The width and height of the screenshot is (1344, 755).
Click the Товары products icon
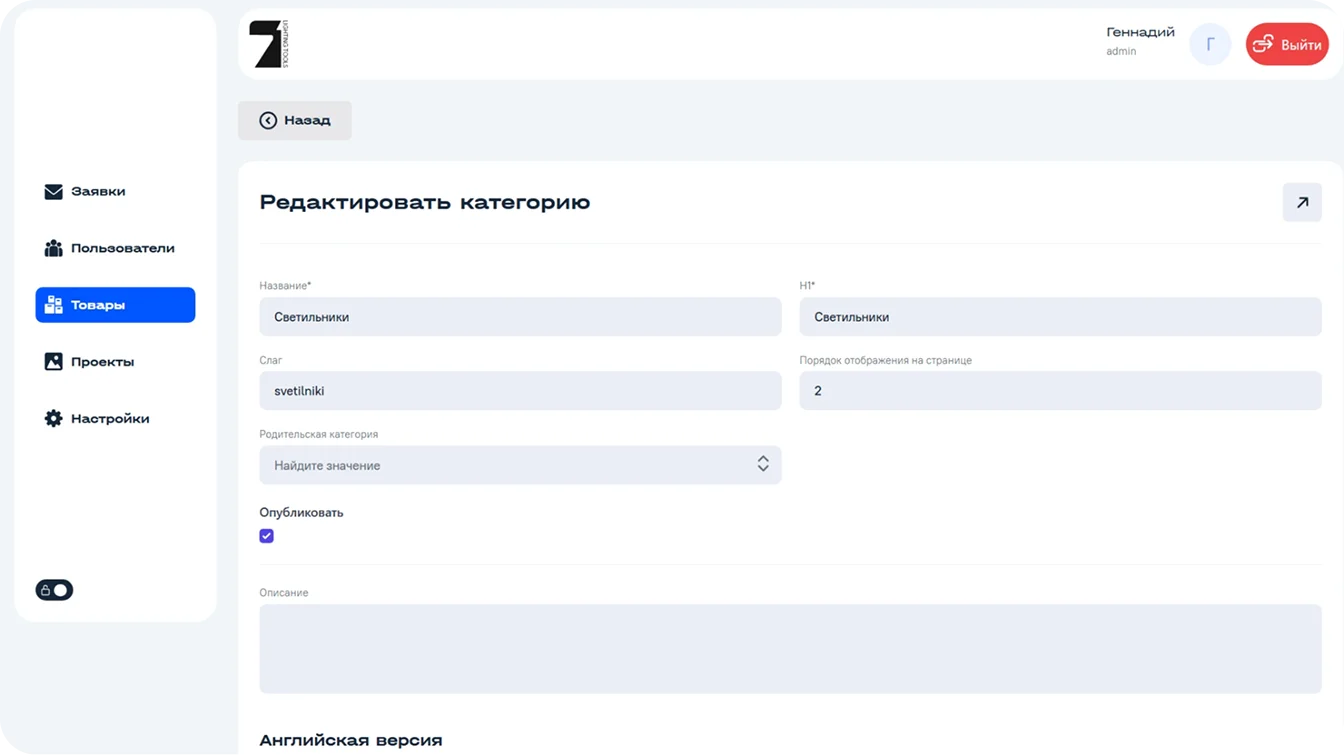pos(53,304)
